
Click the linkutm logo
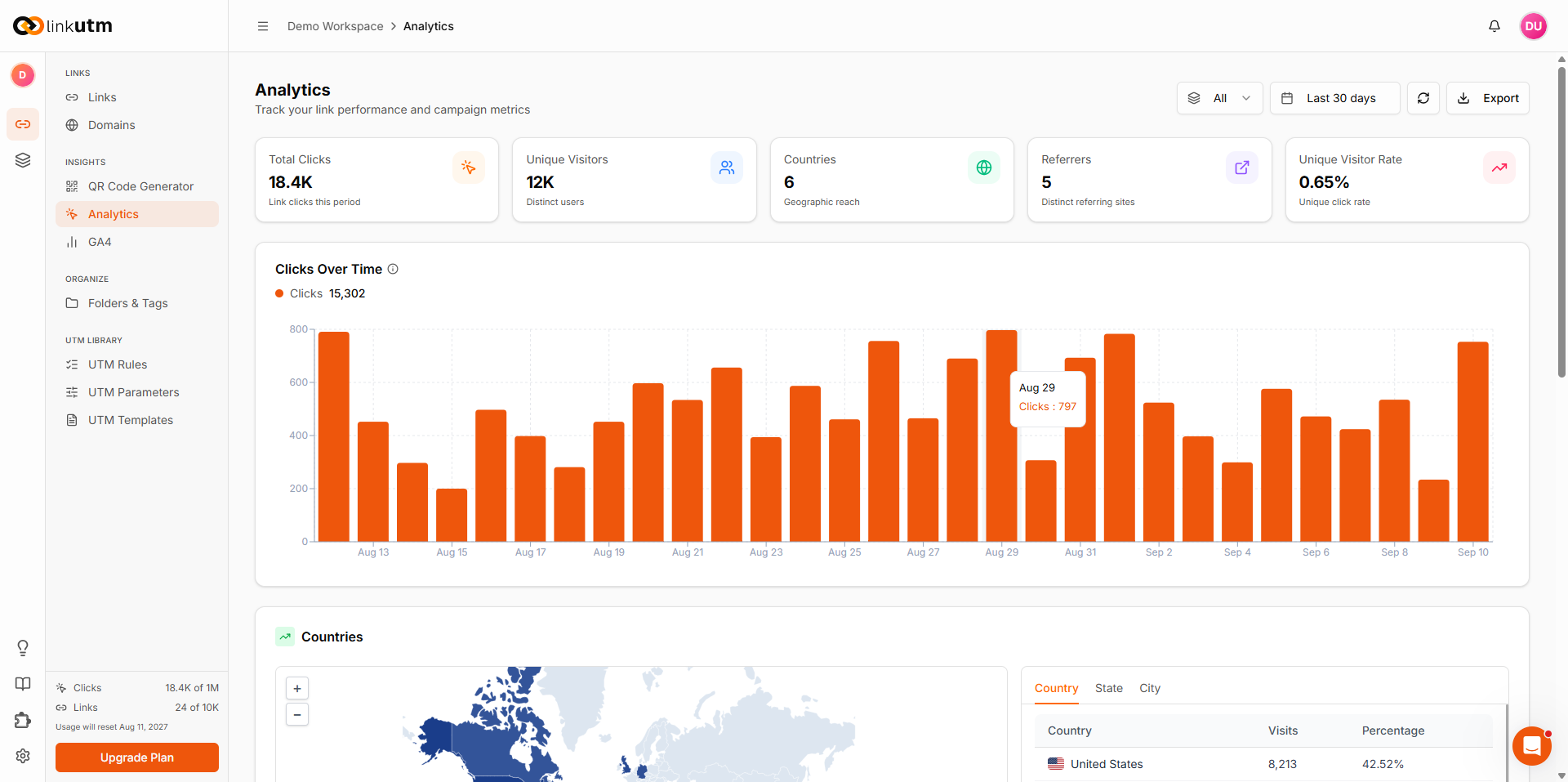click(63, 26)
